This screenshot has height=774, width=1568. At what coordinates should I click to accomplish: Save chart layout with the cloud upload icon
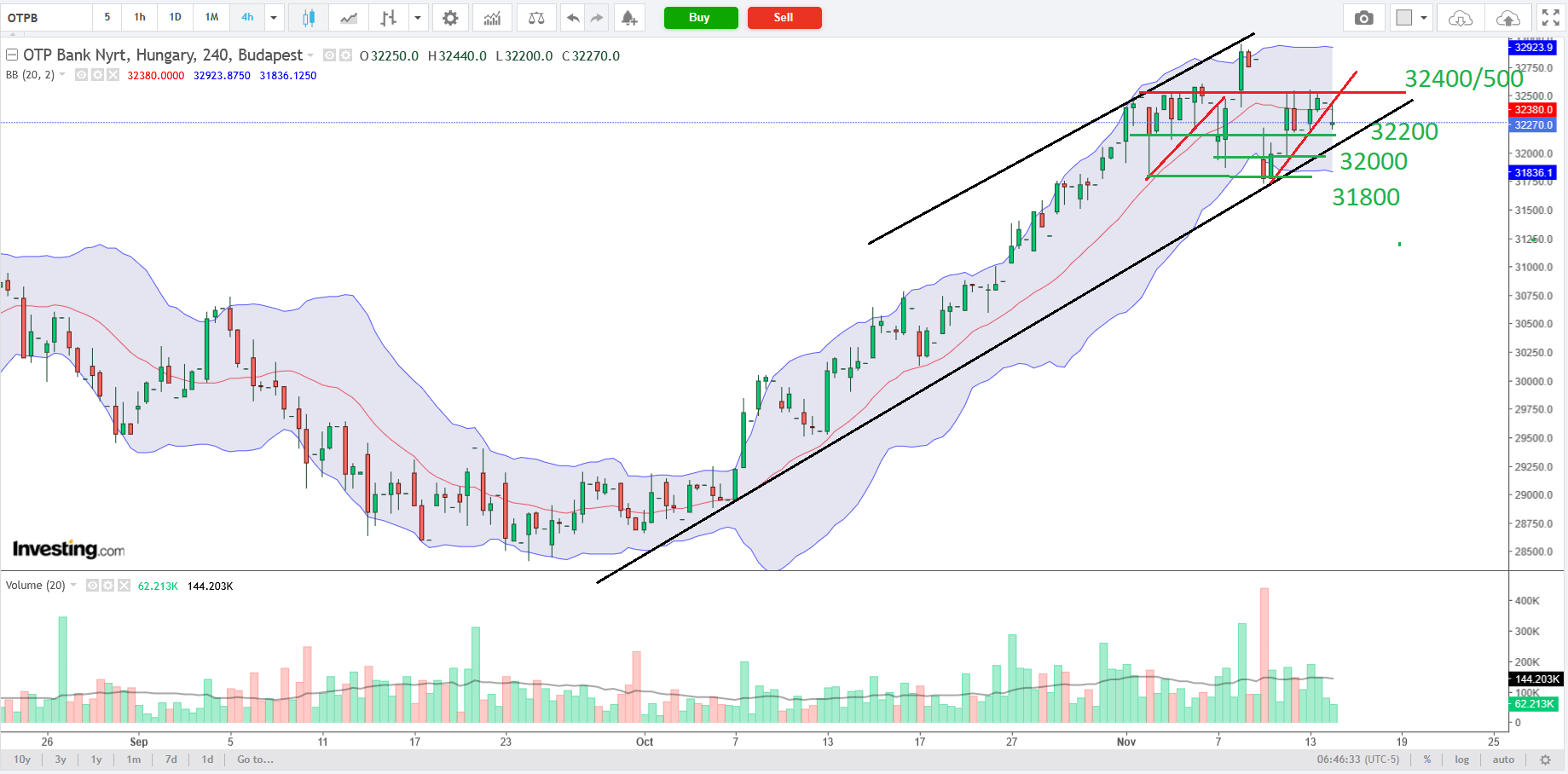tap(1507, 18)
